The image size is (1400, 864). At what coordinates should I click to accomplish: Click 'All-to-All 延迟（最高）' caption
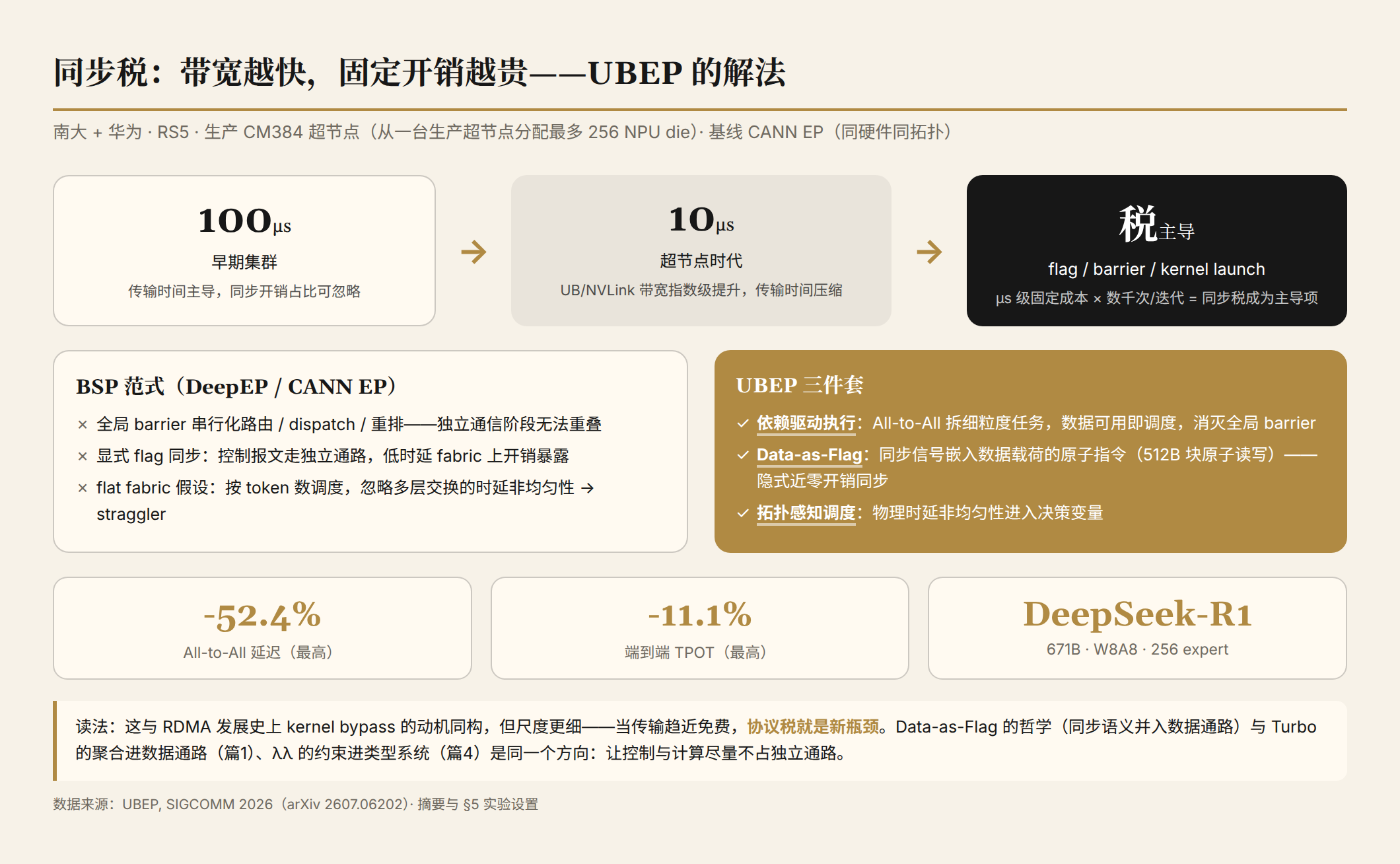[x=262, y=653]
